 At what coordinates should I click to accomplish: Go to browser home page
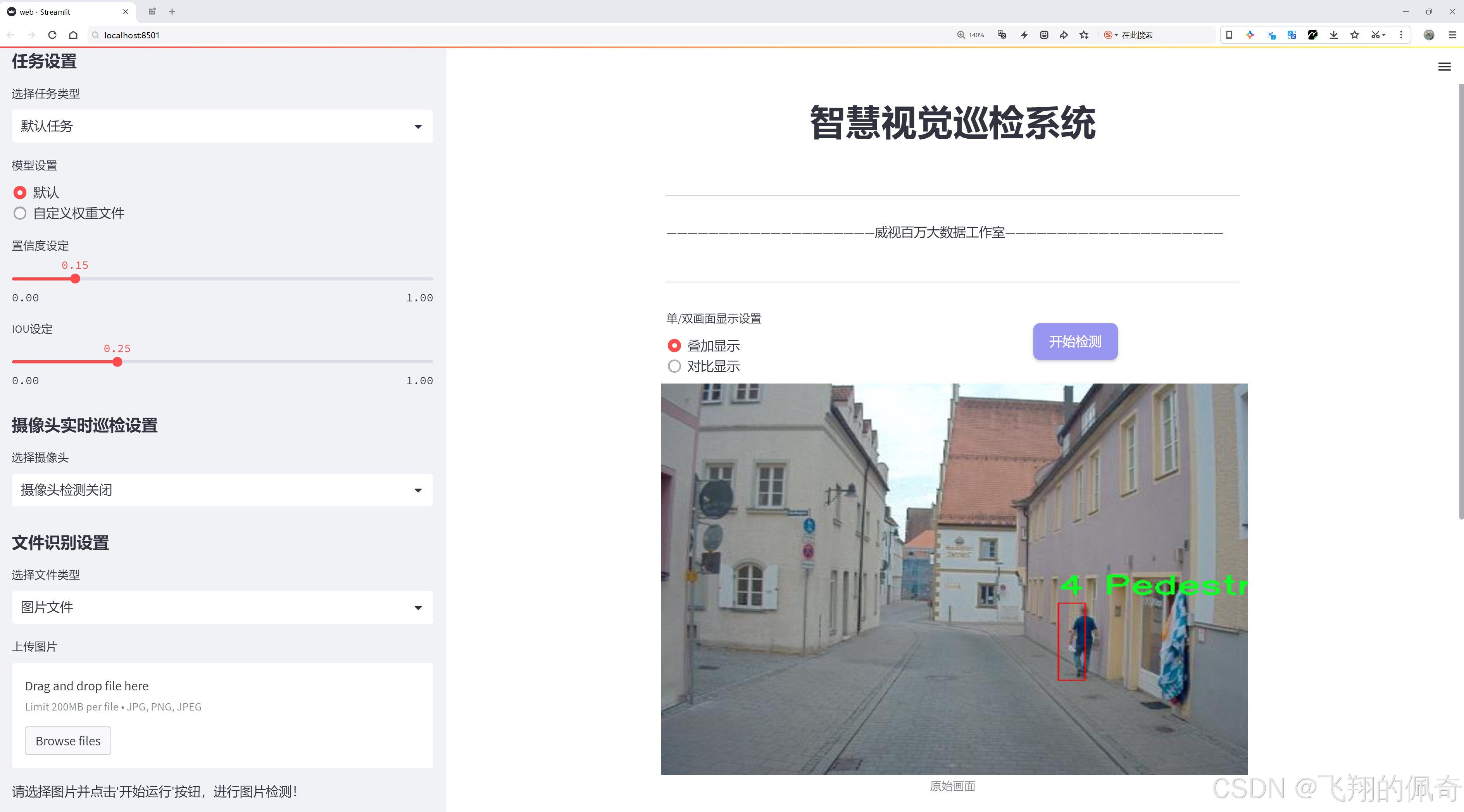73,35
